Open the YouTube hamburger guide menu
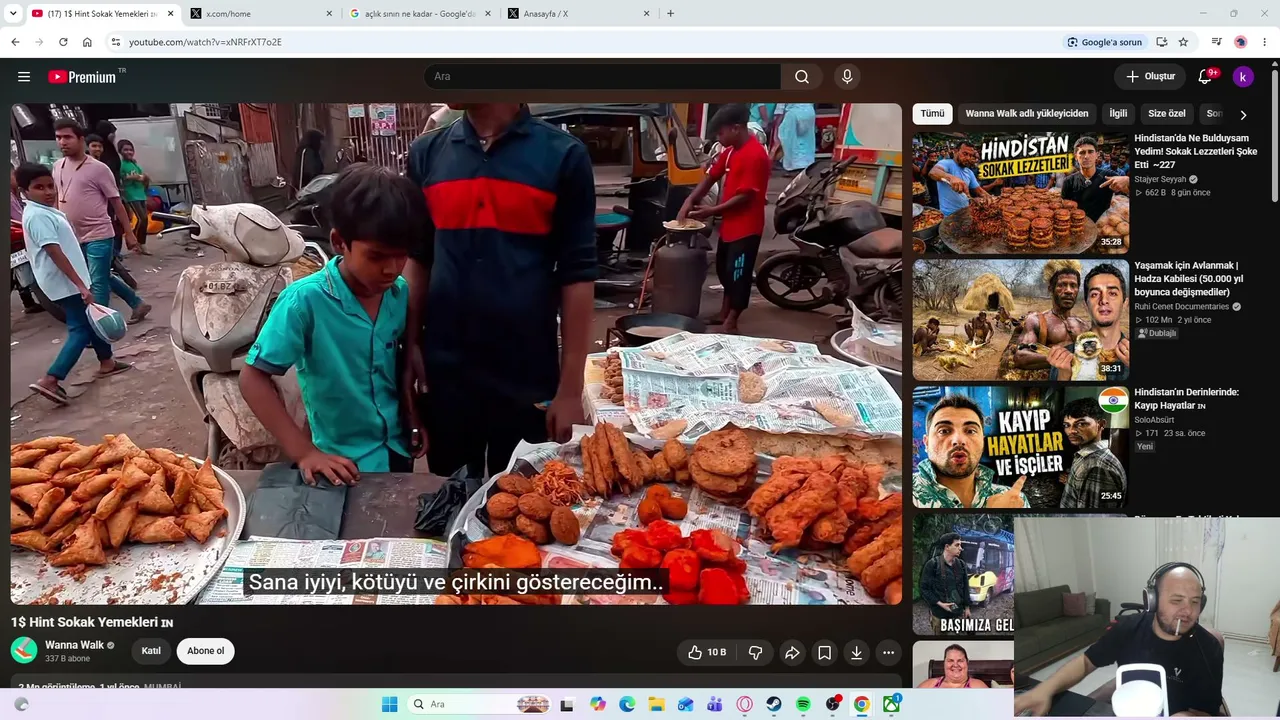 tap(24, 77)
